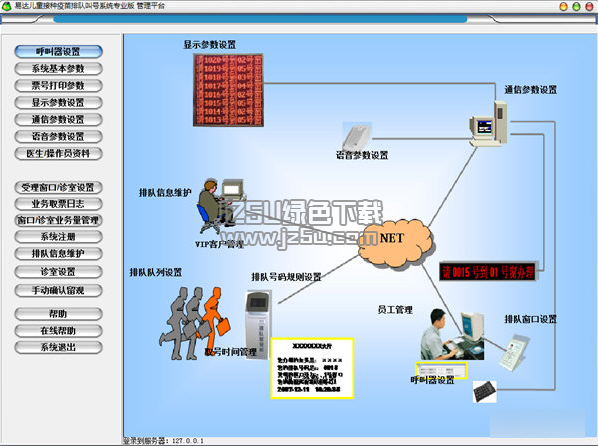This screenshot has width=598, height=446.
Task: Click VIP客户管理 label
Action: (x=219, y=244)
